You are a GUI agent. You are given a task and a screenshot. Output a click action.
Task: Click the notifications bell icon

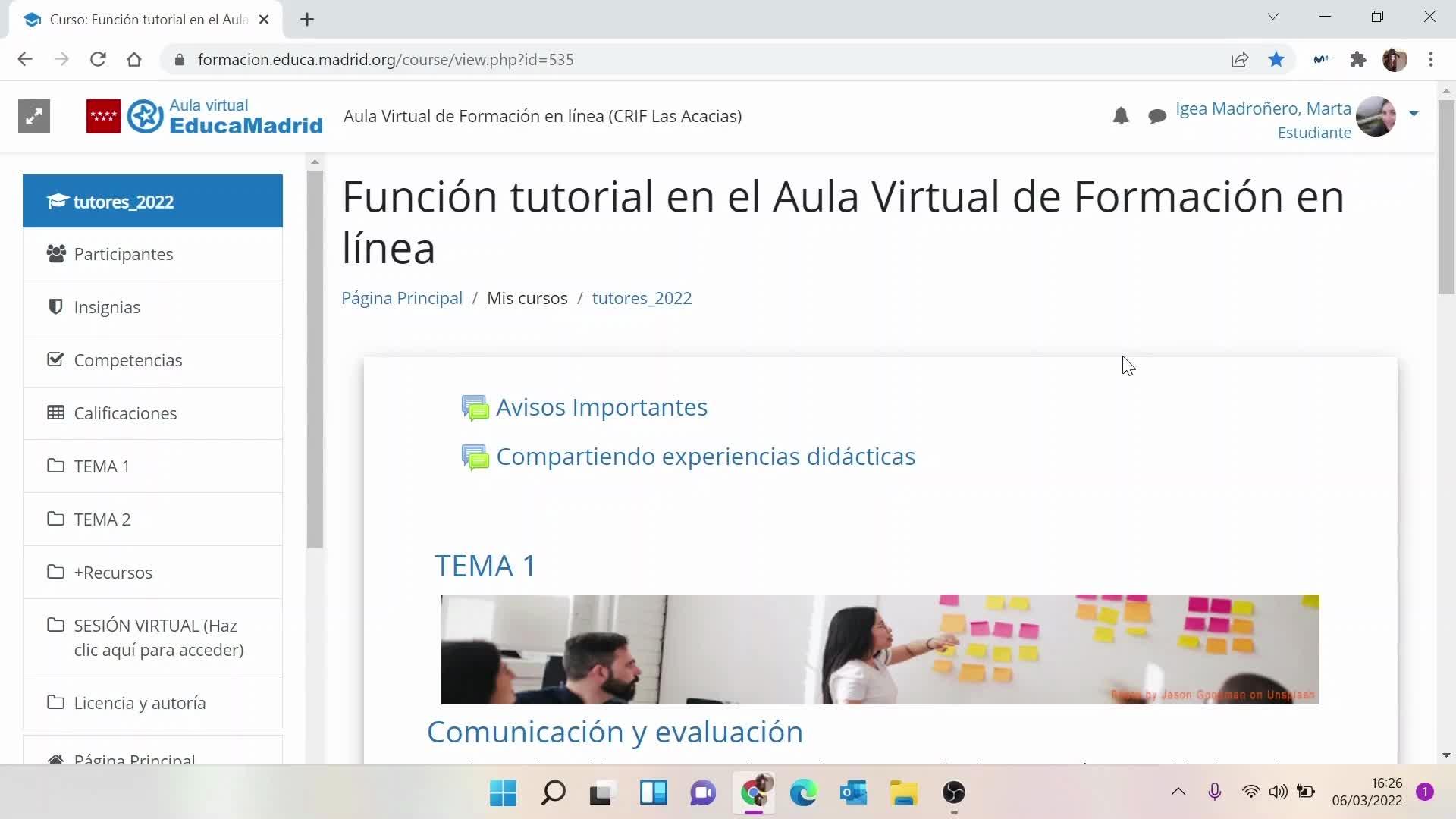[x=1121, y=116]
